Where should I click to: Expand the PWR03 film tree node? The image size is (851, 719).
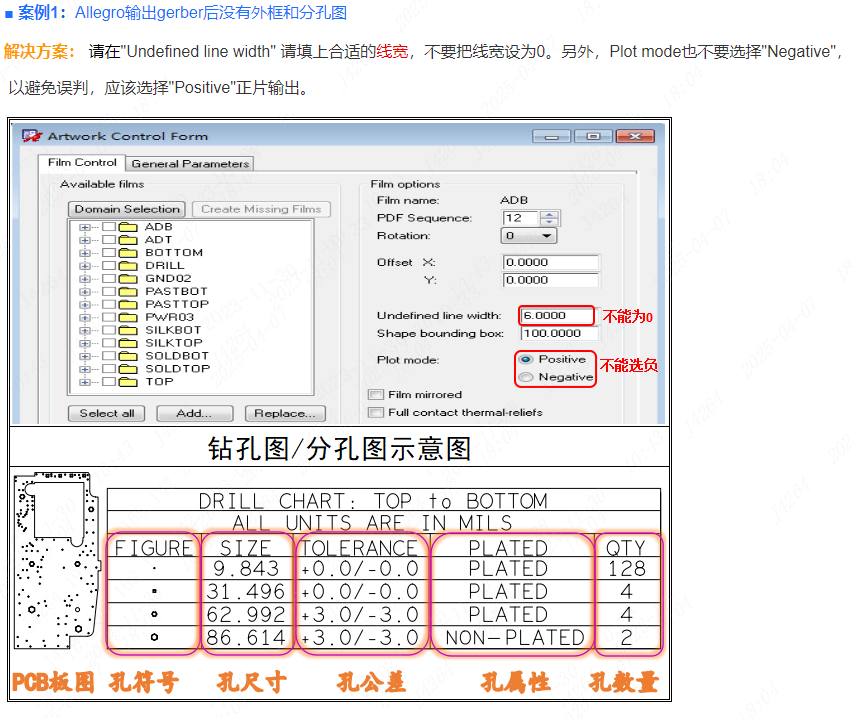85,318
